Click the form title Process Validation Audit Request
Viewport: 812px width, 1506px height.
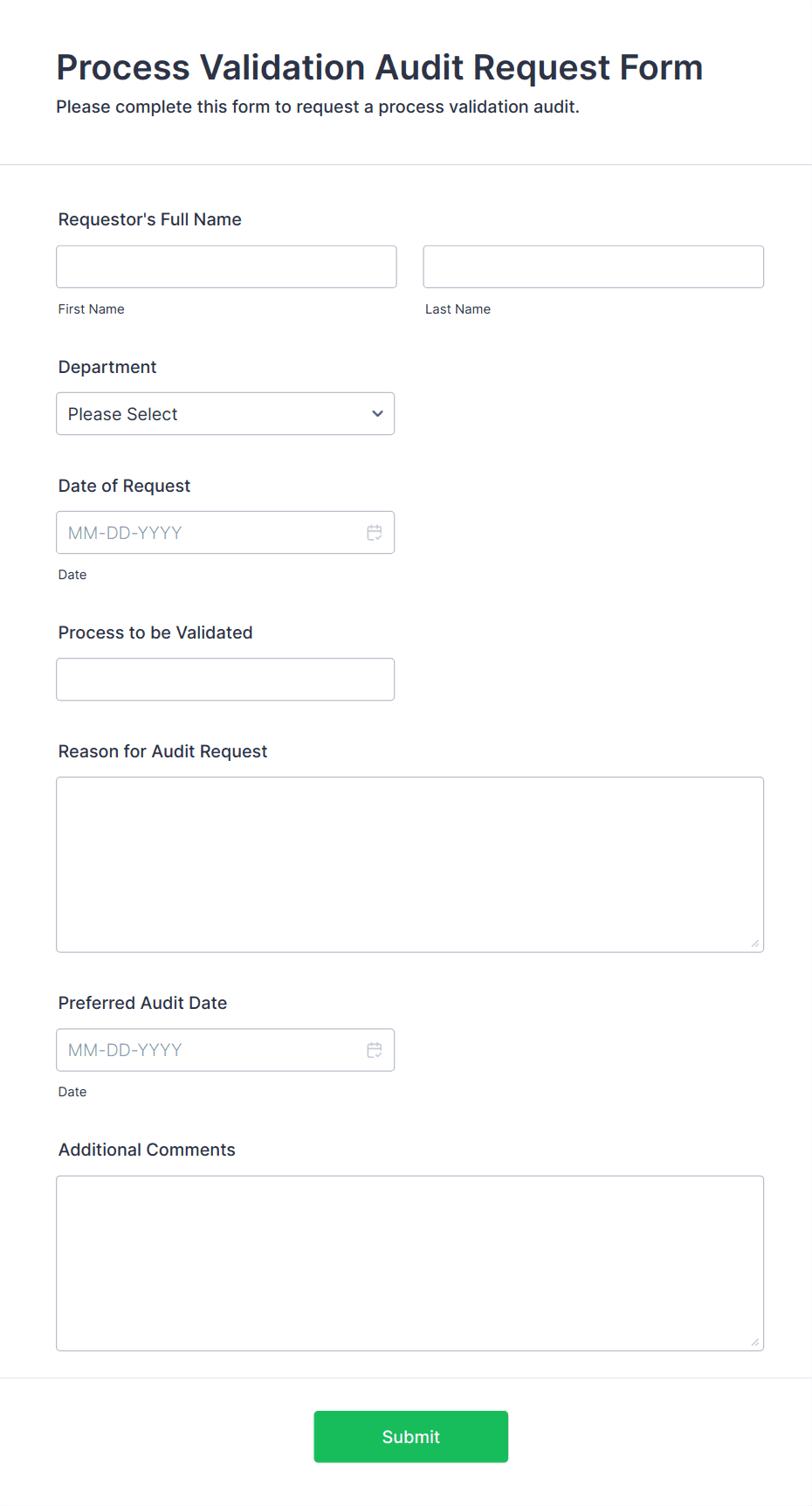coord(379,67)
